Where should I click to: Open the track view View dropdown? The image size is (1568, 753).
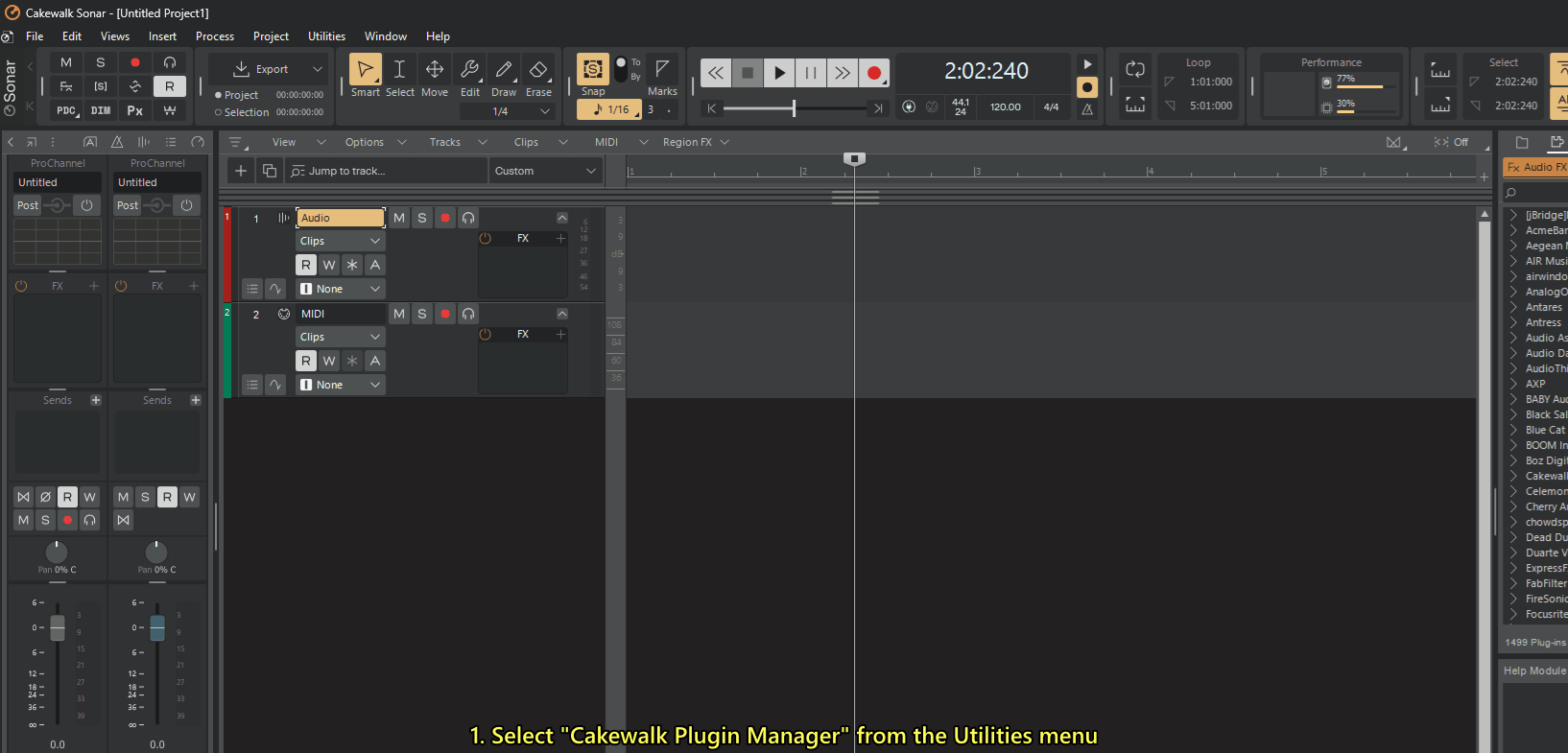coord(298,142)
